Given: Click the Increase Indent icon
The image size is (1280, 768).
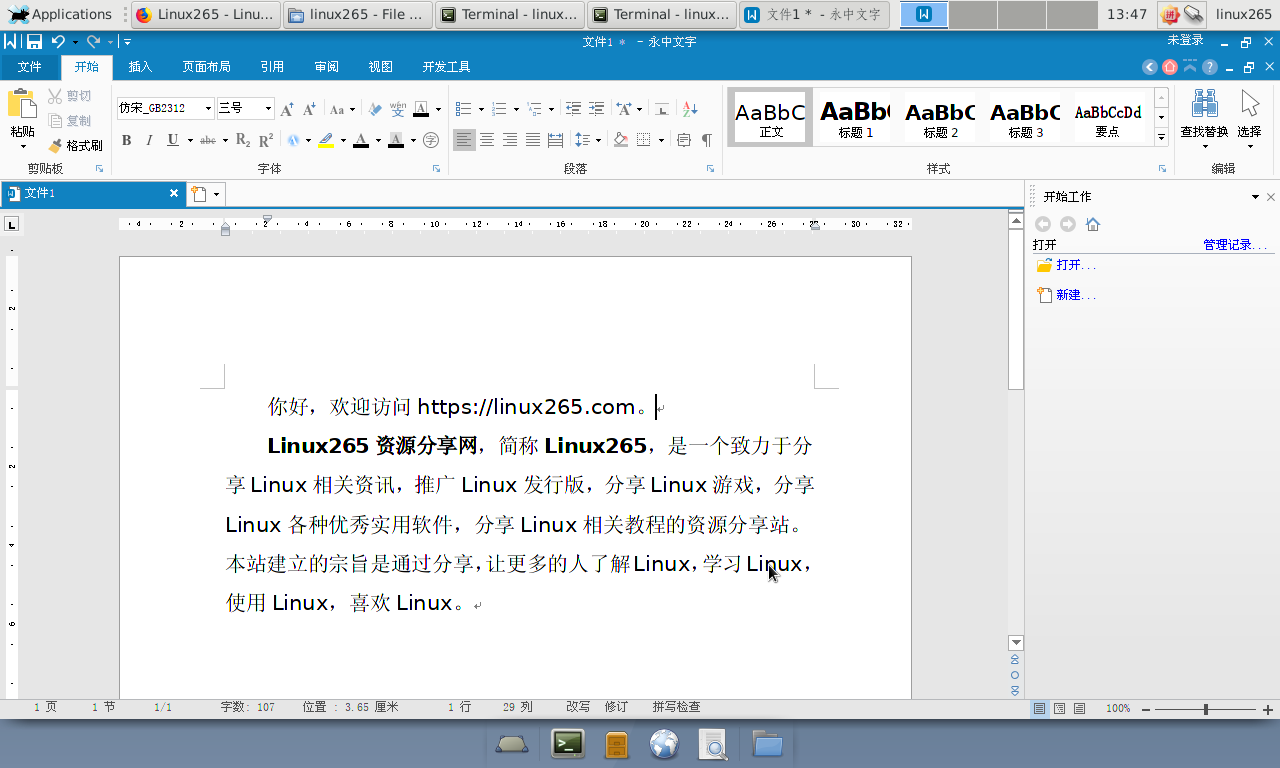Looking at the screenshot, I should click(x=596, y=109).
